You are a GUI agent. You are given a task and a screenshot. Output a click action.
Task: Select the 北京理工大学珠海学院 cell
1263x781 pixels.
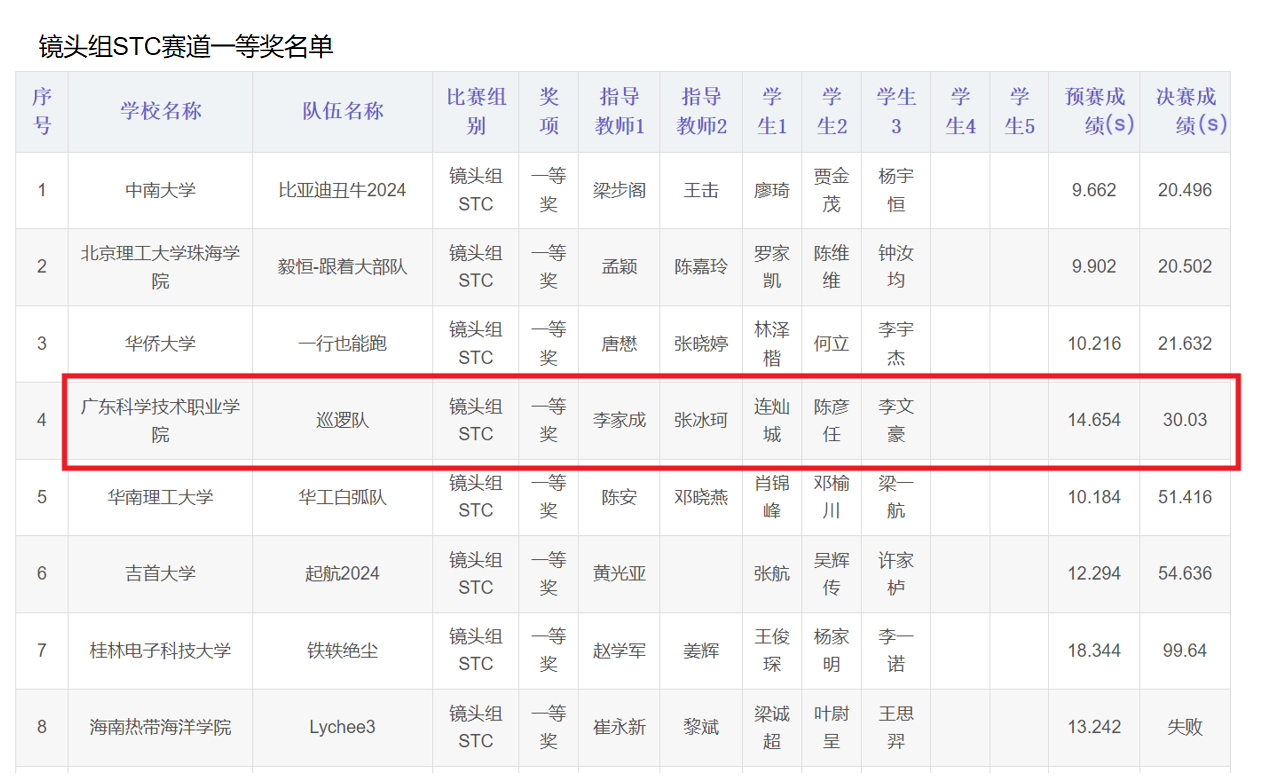pyautogui.click(x=161, y=267)
